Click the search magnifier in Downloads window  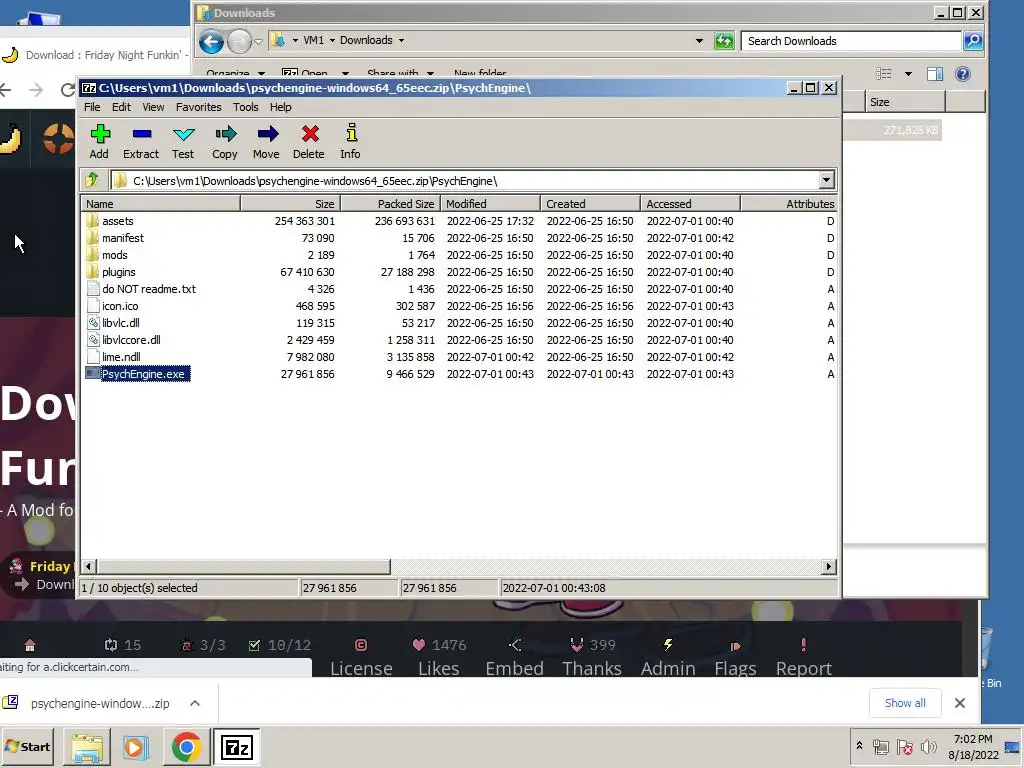point(972,40)
